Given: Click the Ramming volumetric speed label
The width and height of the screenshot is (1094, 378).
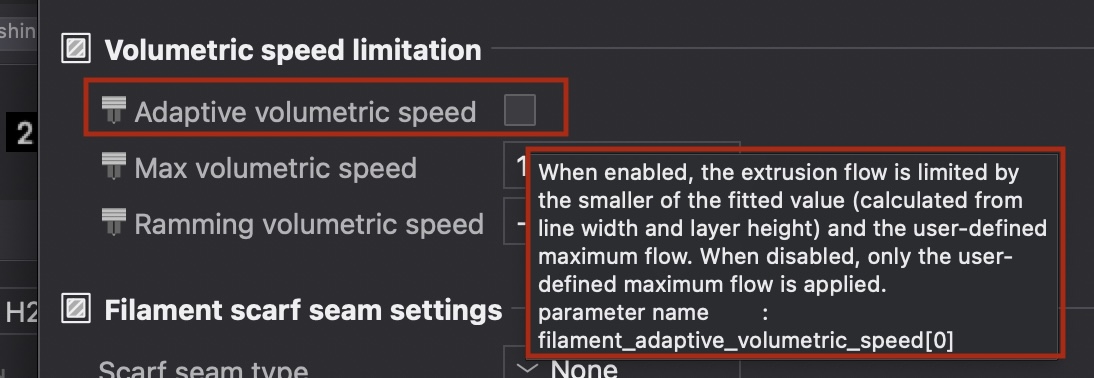Looking at the screenshot, I should pyautogui.click(x=309, y=224).
